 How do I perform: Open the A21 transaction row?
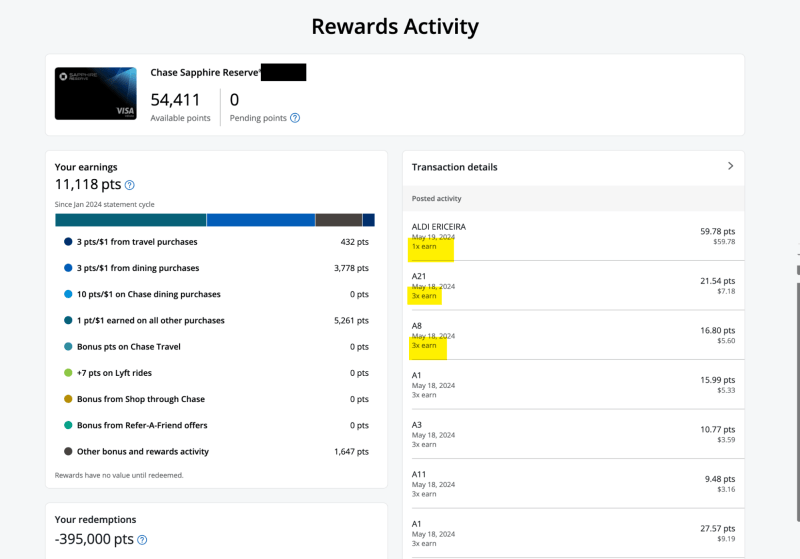point(573,286)
